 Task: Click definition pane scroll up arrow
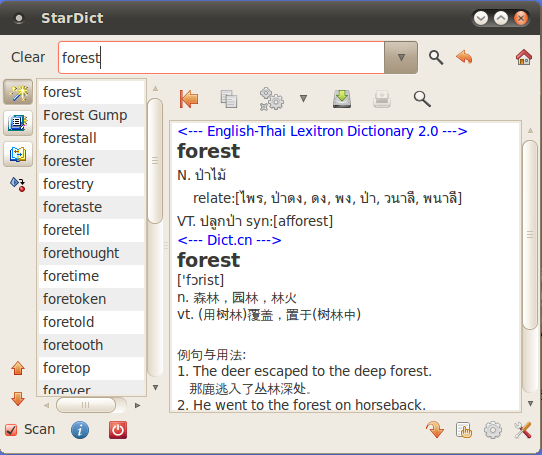[530, 131]
